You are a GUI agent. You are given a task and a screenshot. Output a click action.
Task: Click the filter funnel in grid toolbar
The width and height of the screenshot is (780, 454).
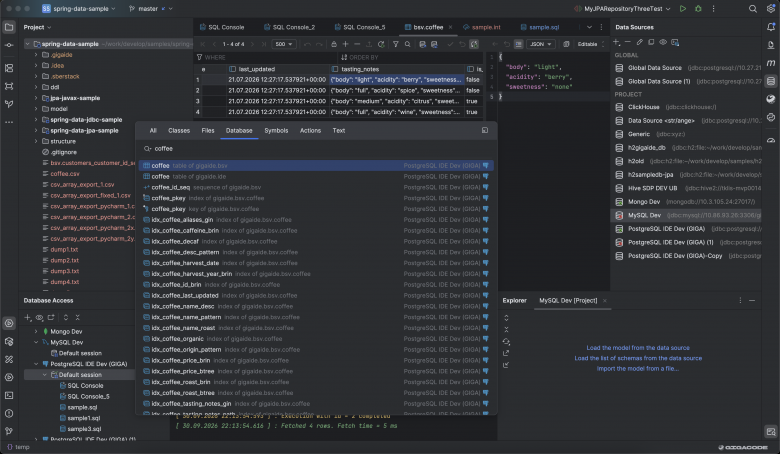pyautogui.click(x=395, y=44)
